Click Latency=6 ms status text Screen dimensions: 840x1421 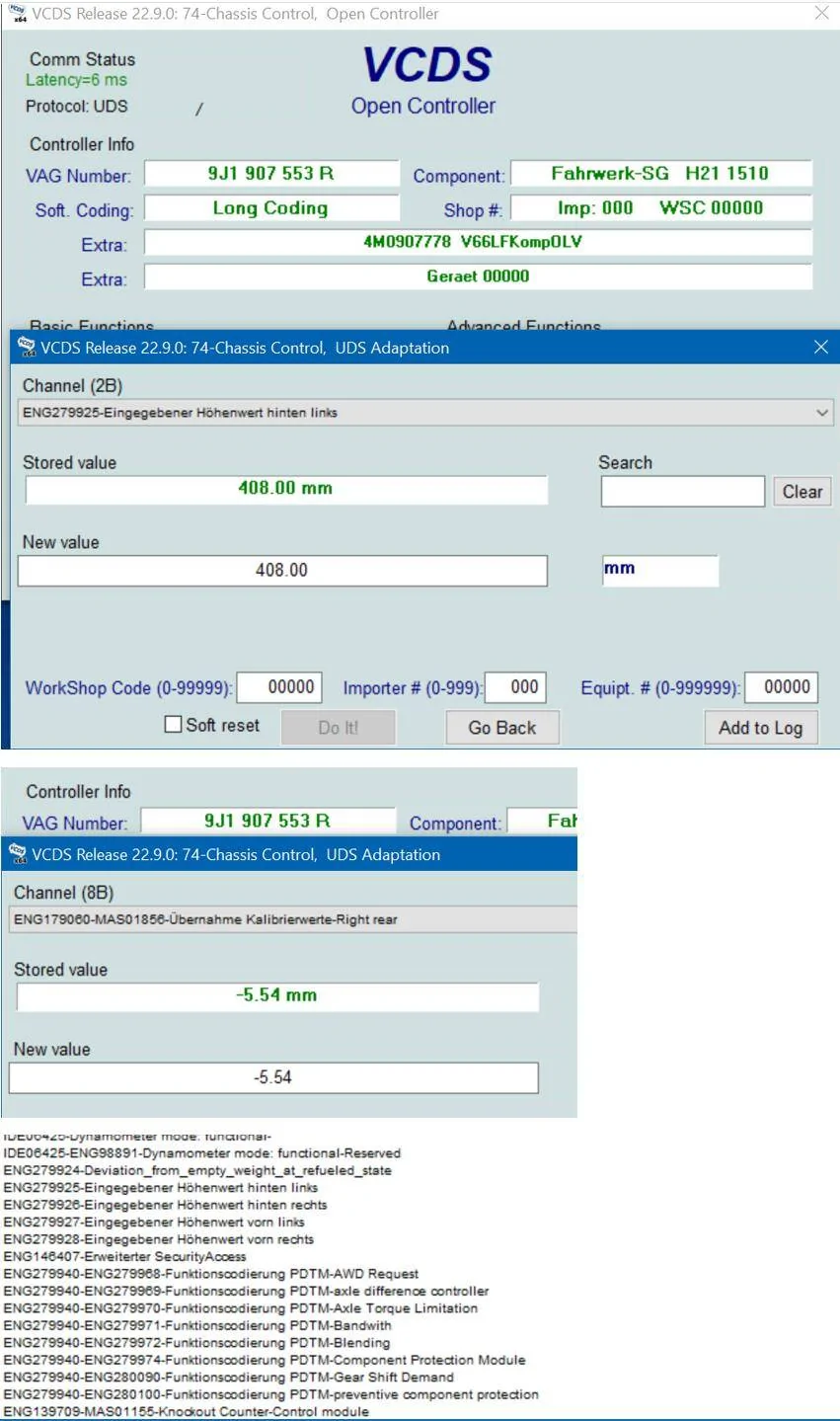tap(76, 80)
